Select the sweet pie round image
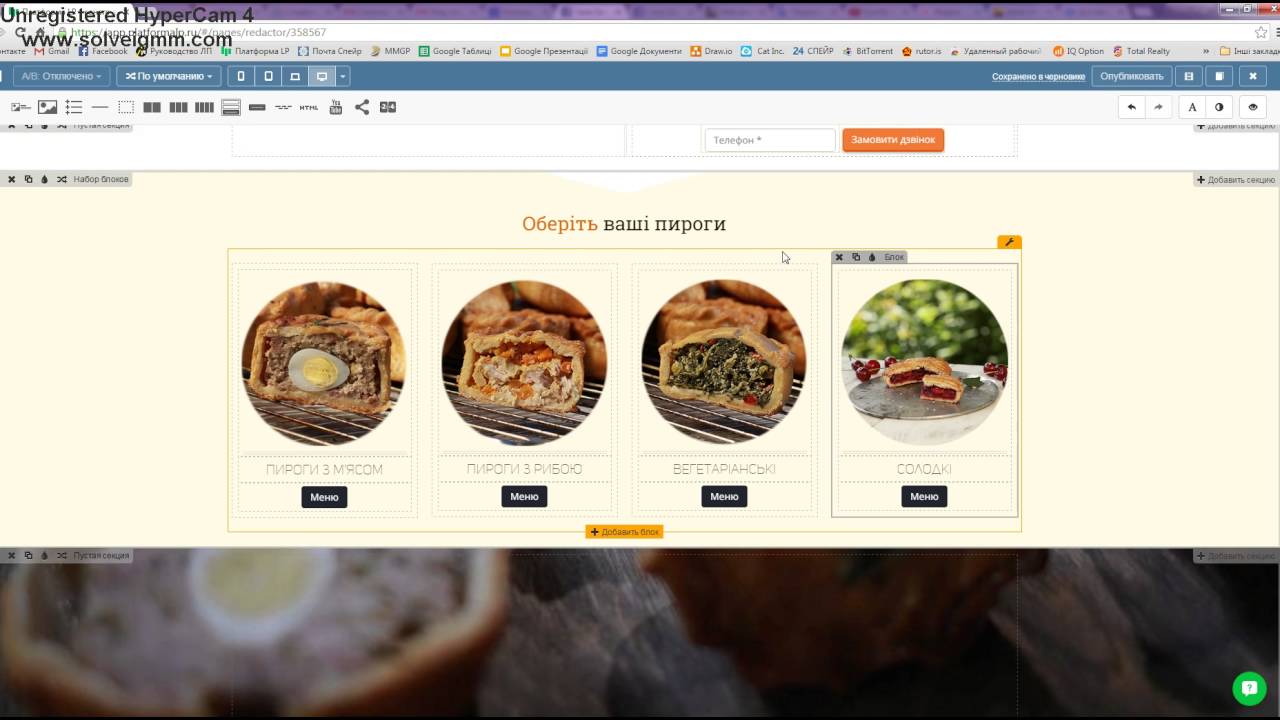The image size is (1280, 720). (925, 362)
